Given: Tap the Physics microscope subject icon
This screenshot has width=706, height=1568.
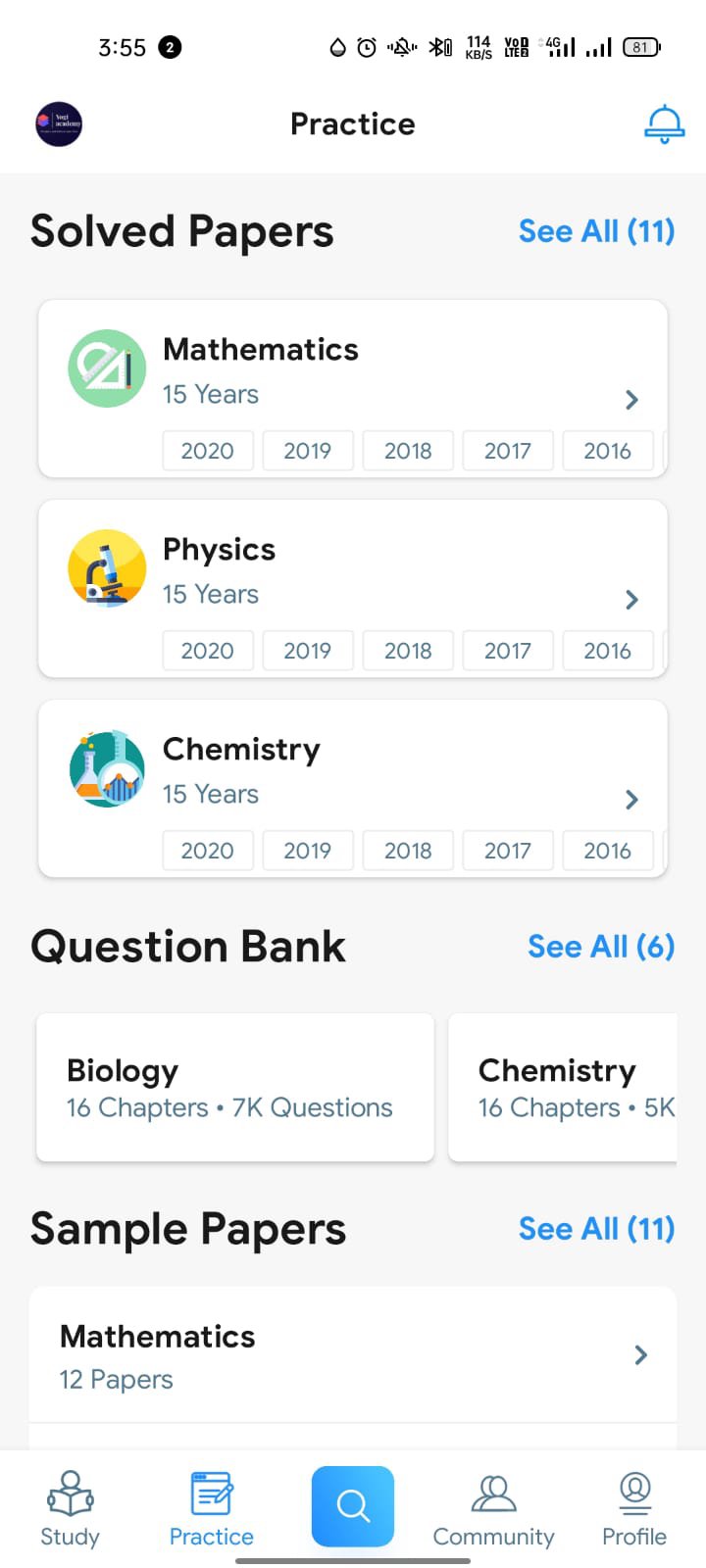Looking at the screenshot, I should point(107,568).
